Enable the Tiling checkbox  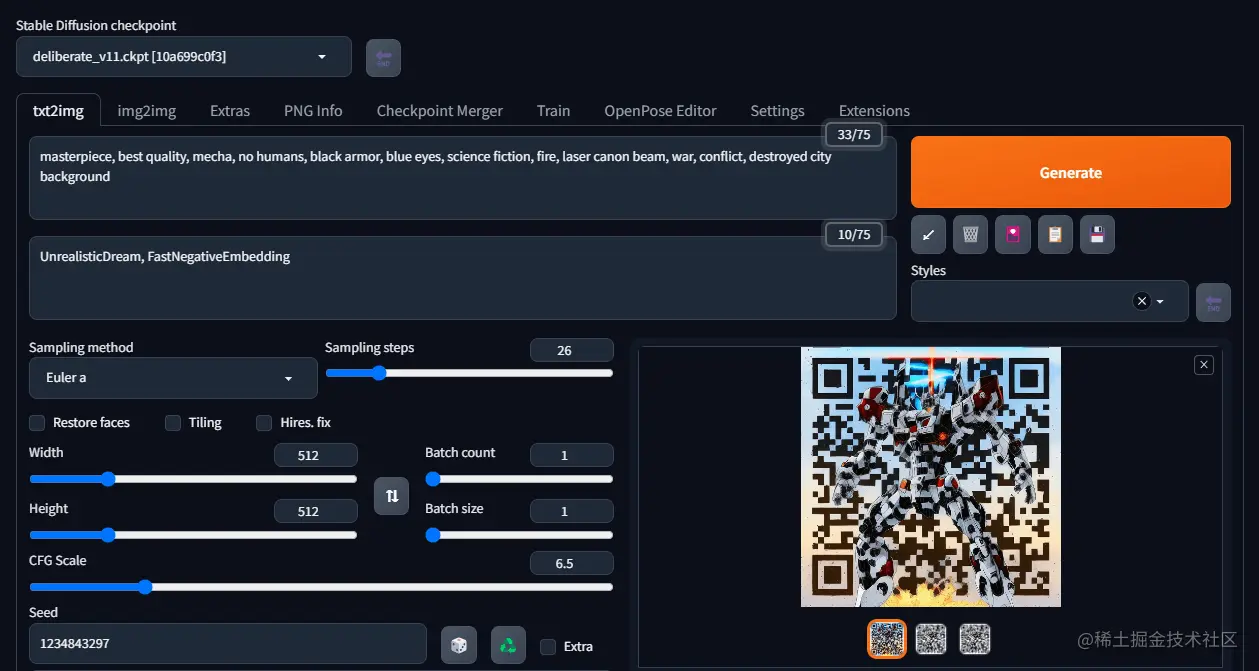[x=173, y=422]
